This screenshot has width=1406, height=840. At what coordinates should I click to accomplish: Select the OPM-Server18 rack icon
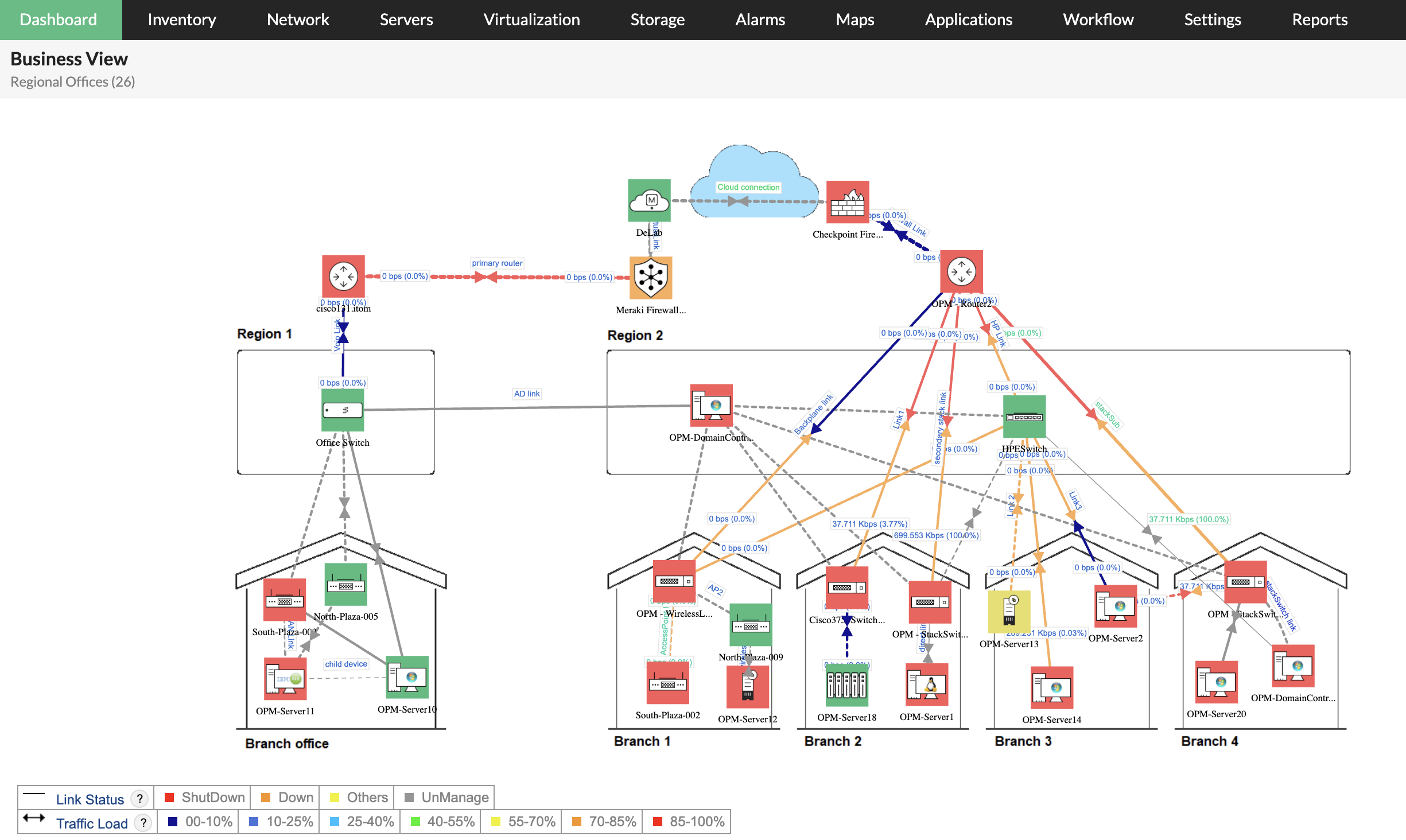coord(846,685)
